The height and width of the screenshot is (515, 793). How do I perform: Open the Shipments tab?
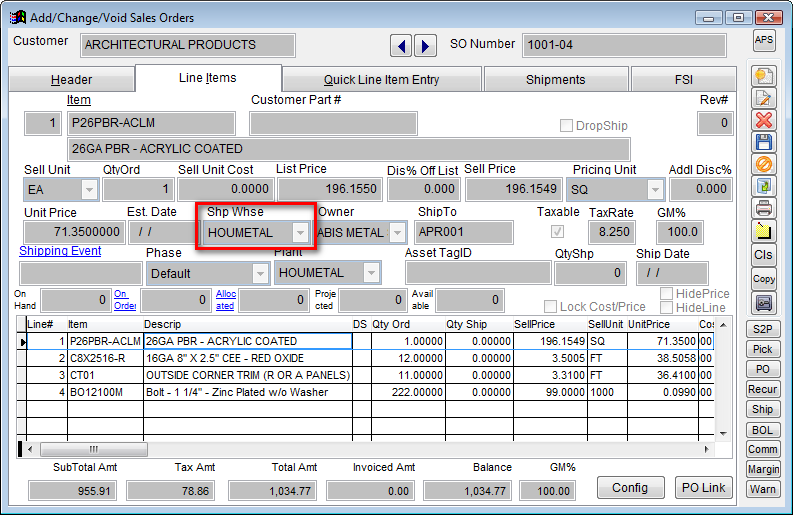point(555,80)
